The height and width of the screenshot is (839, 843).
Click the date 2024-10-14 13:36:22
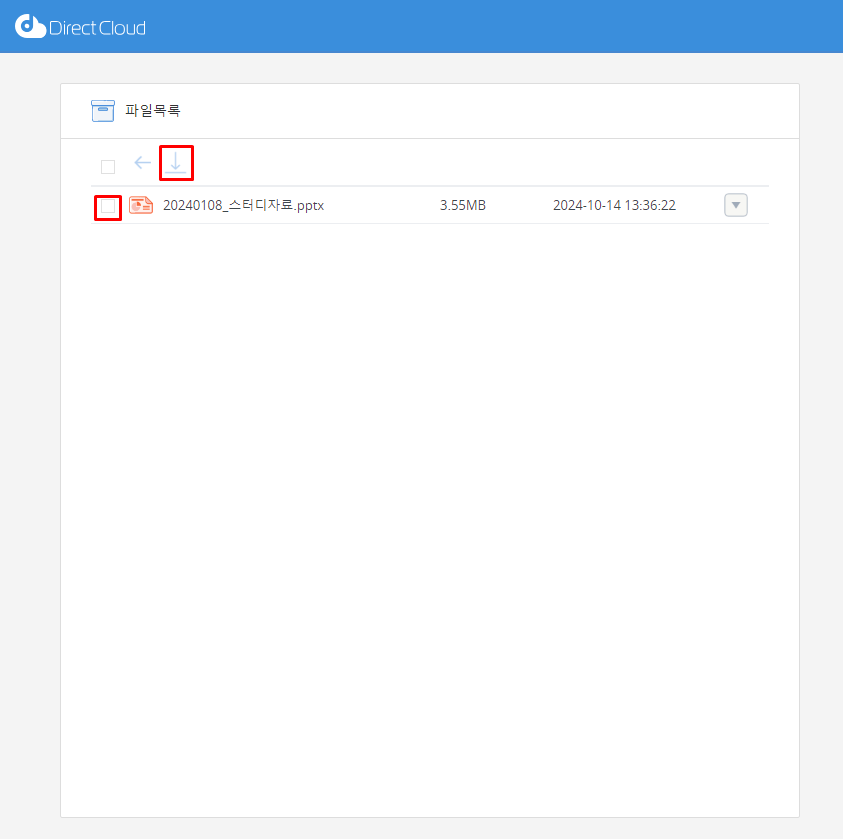point(615,205)
